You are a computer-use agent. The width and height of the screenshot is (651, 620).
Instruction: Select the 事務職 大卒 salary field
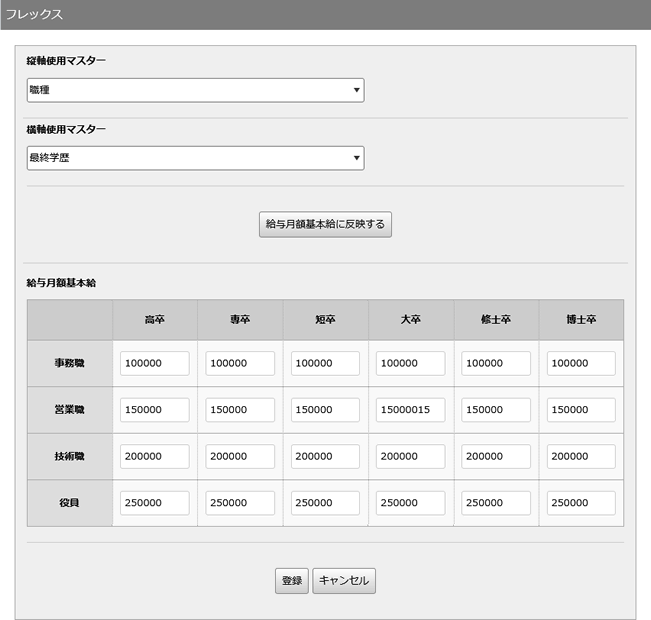[x=410, y=363]
